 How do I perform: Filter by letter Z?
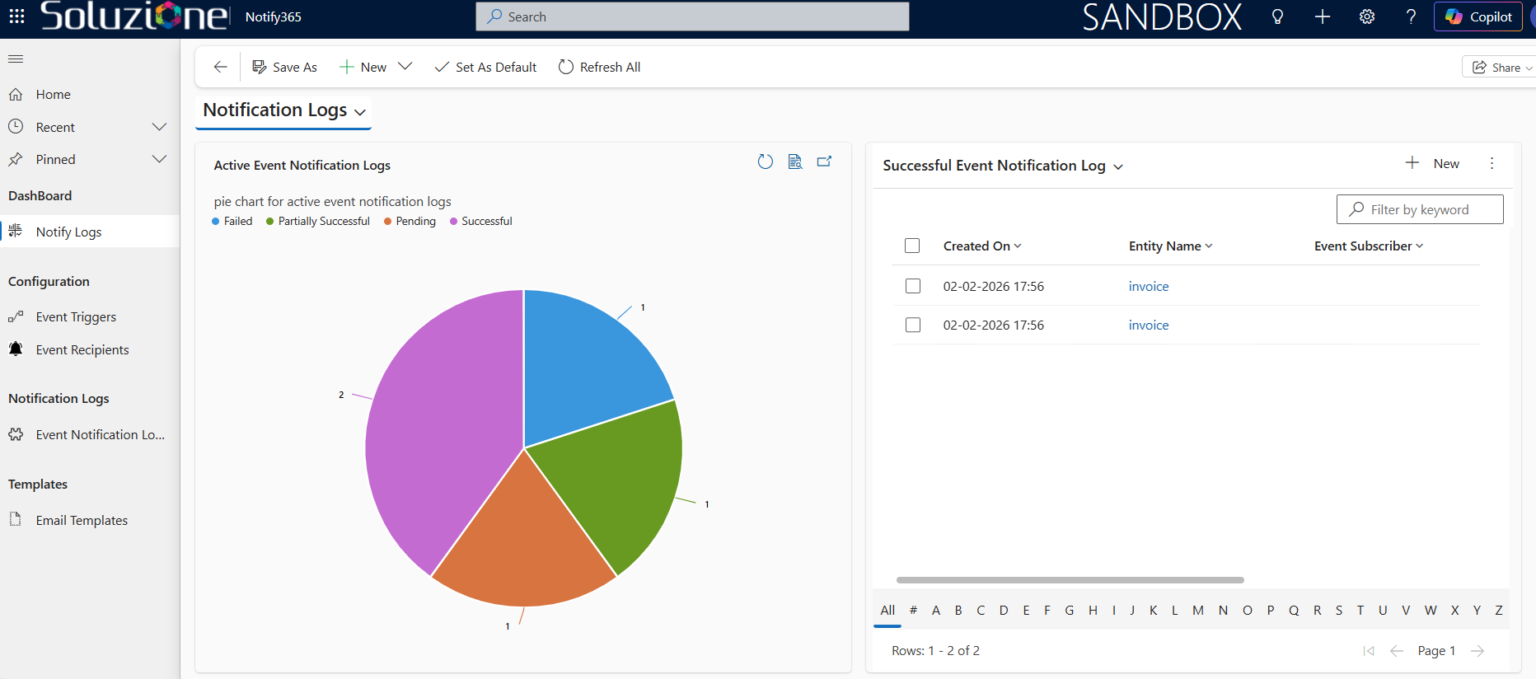point(1499,610)
